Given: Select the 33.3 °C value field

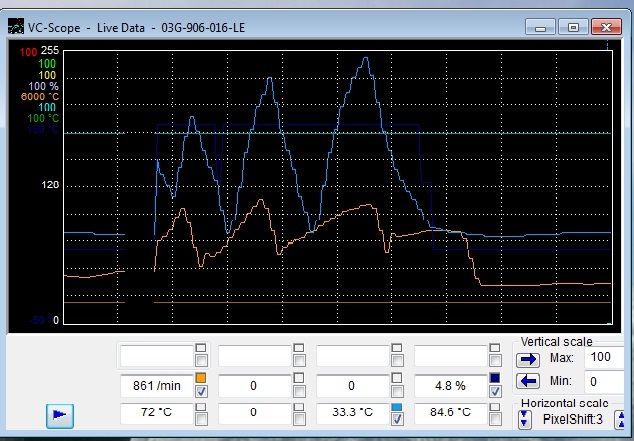Looking at the screenshot, I should click(x=352, y=413).
